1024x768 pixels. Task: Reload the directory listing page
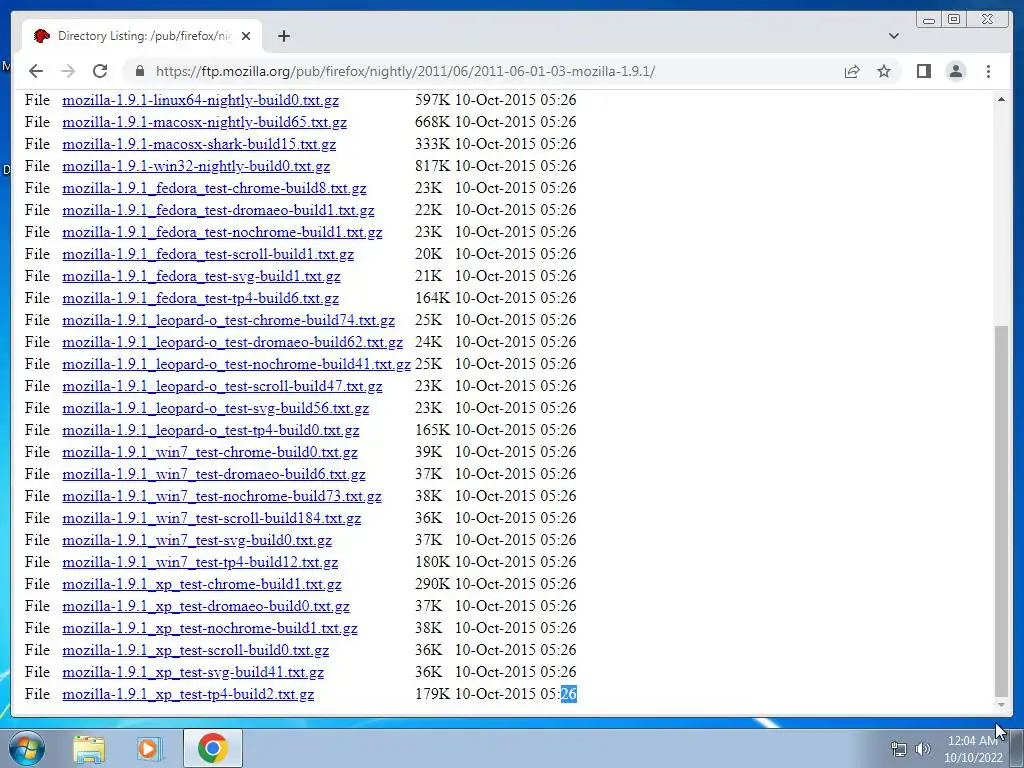(x=100, y=71)
